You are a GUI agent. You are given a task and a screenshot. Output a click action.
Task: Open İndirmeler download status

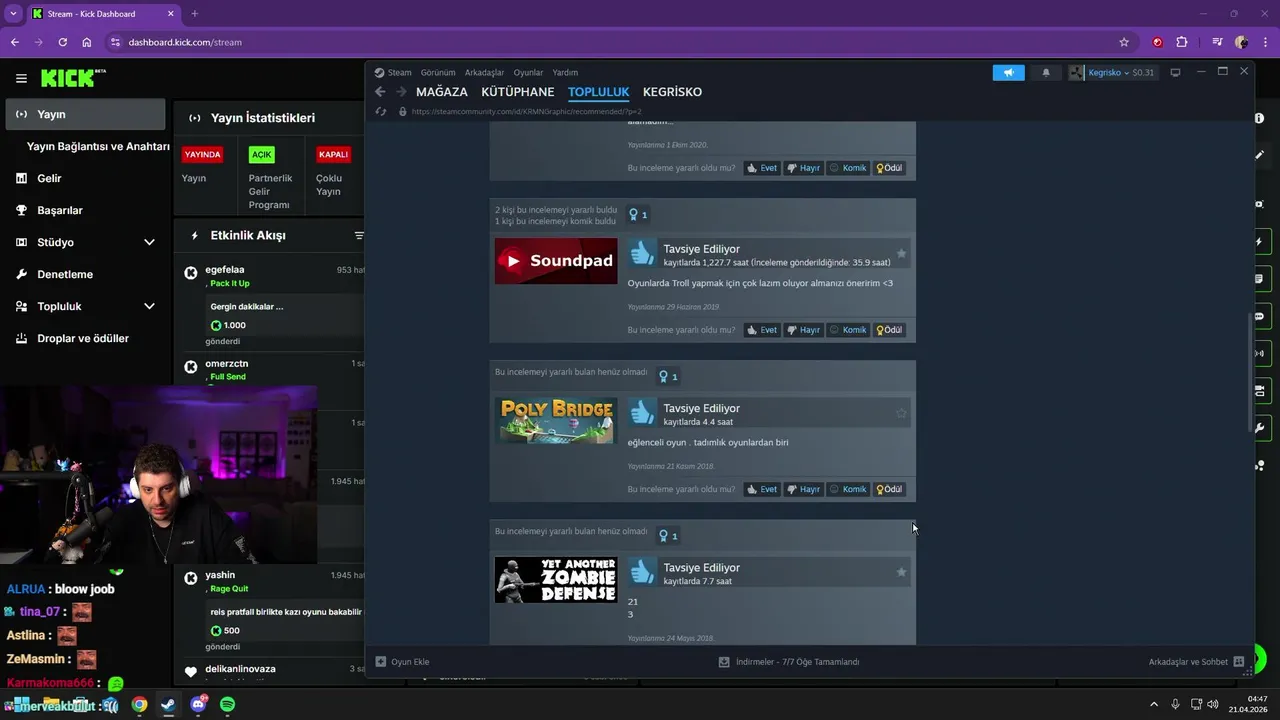(x=789, y=662)
